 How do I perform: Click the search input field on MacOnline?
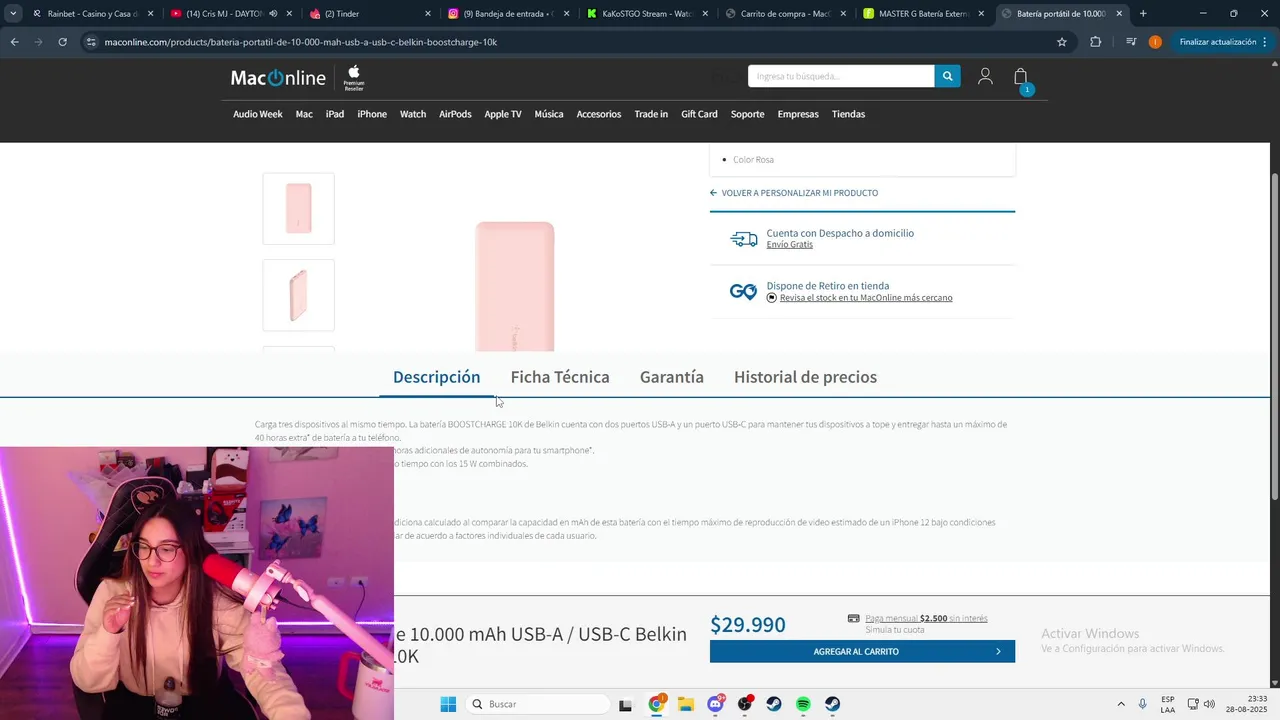coord(841,76)
